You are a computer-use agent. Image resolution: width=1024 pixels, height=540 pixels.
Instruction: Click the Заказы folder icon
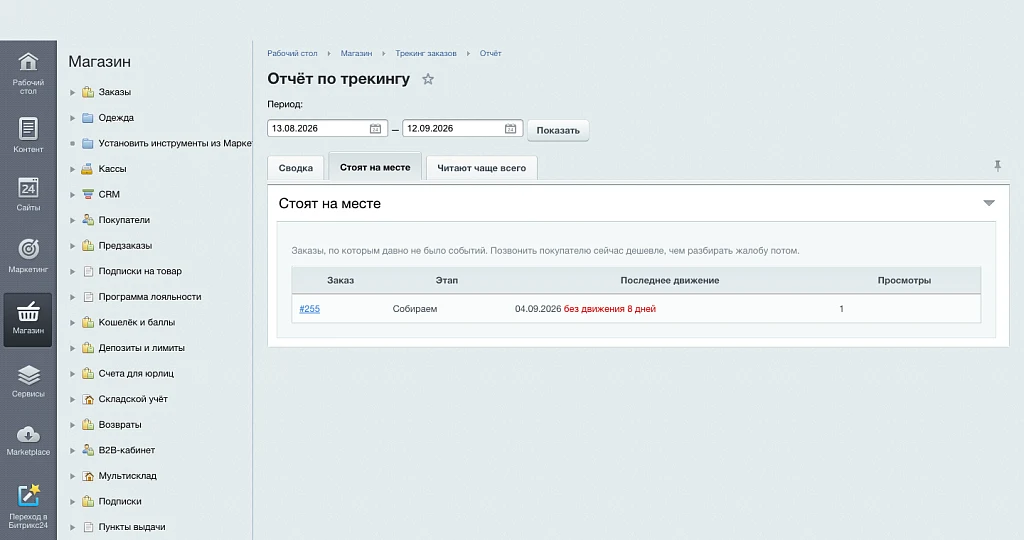(88, 92)
